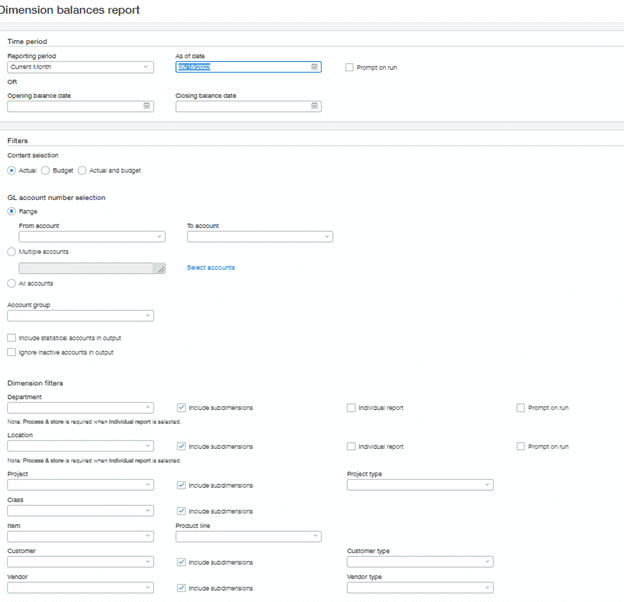Click the resize icon on the multiple accounts box

click(159, 268)
